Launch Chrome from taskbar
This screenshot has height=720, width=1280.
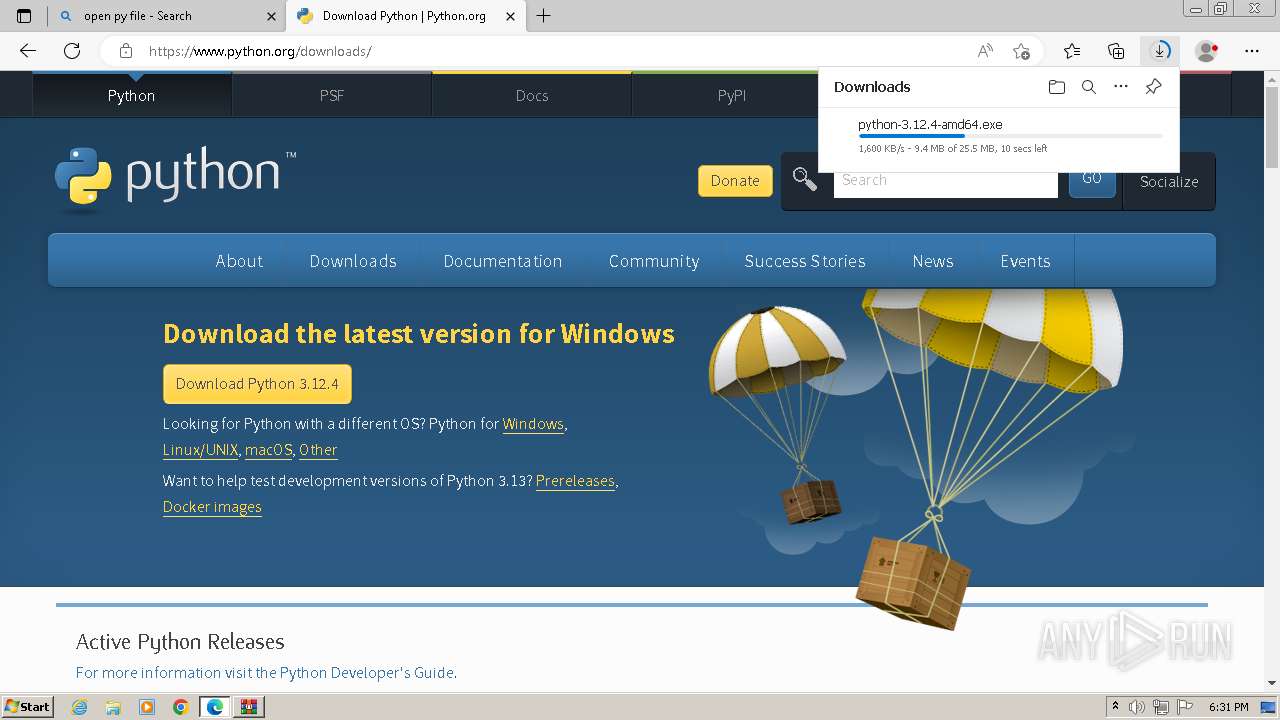(181, 707)
